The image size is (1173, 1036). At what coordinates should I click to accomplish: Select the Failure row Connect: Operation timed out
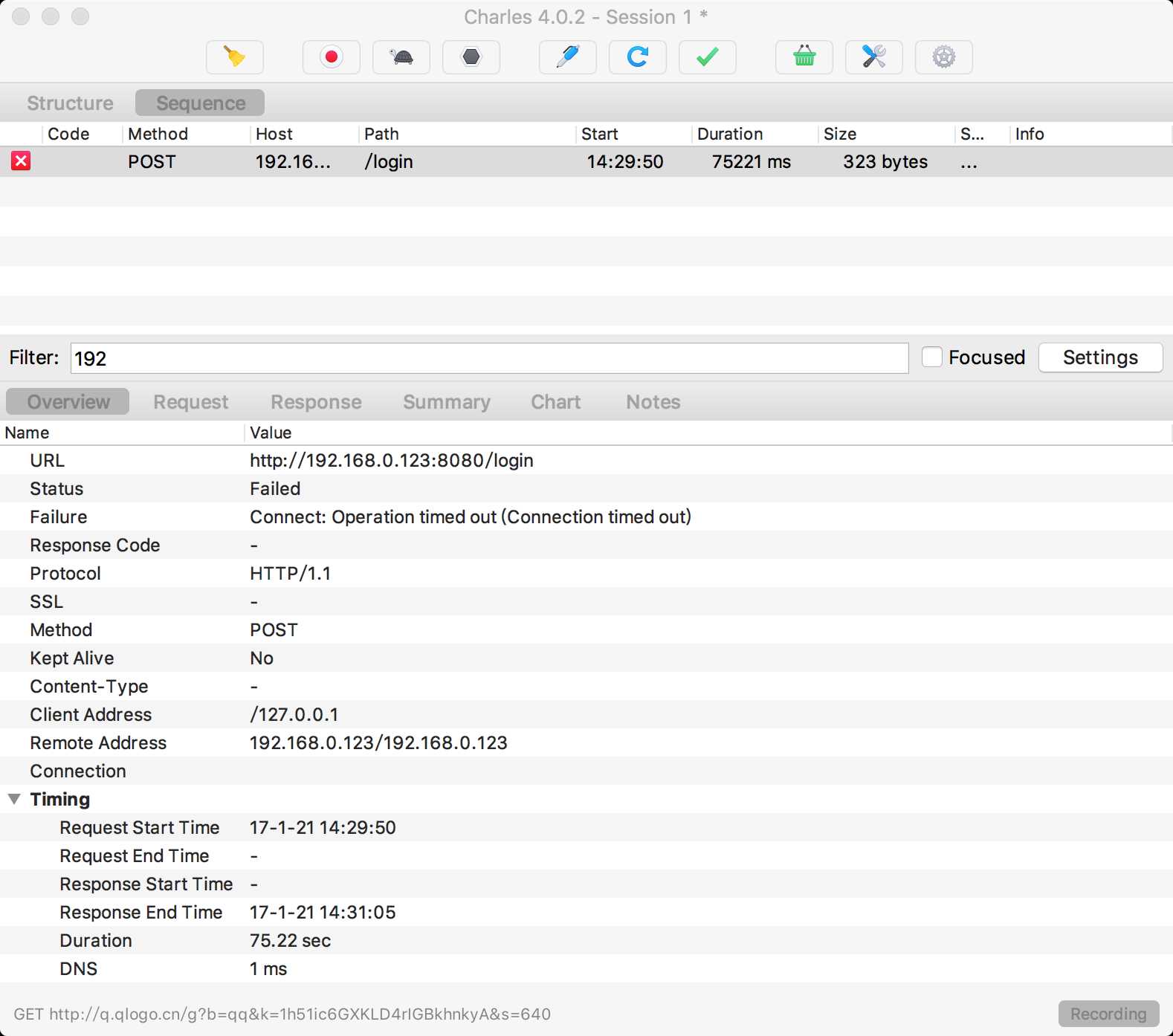(586, 517)
